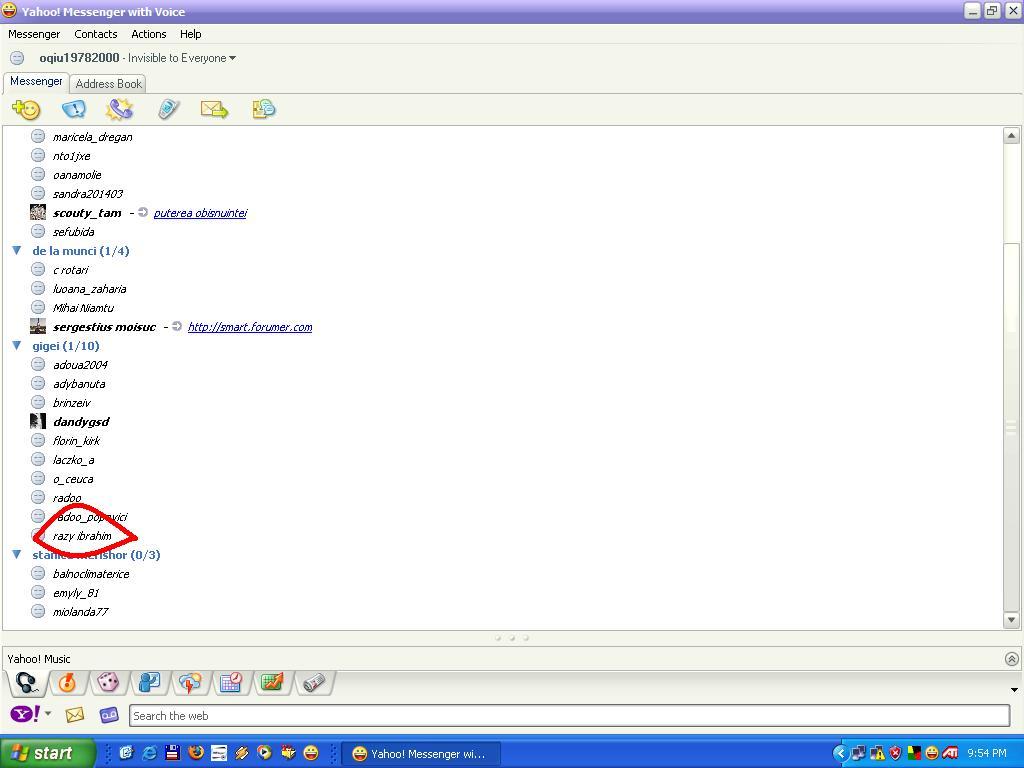Open the Finance stock chart tab
Viewport: 1024px width, 768px height.
pyautogui.click(x=272, y=683)
